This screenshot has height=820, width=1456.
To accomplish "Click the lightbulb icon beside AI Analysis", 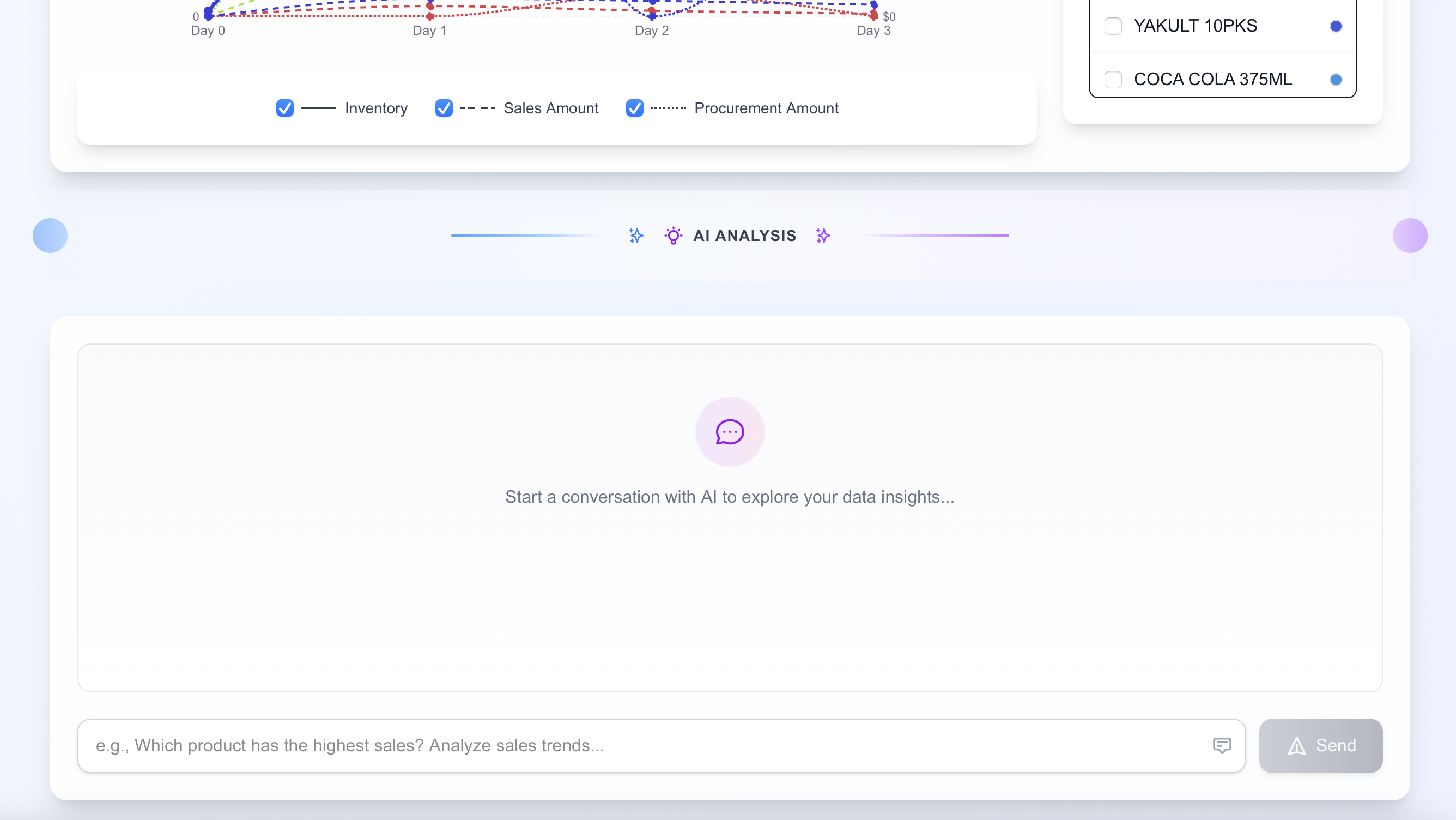I will [x=673, y=235].
